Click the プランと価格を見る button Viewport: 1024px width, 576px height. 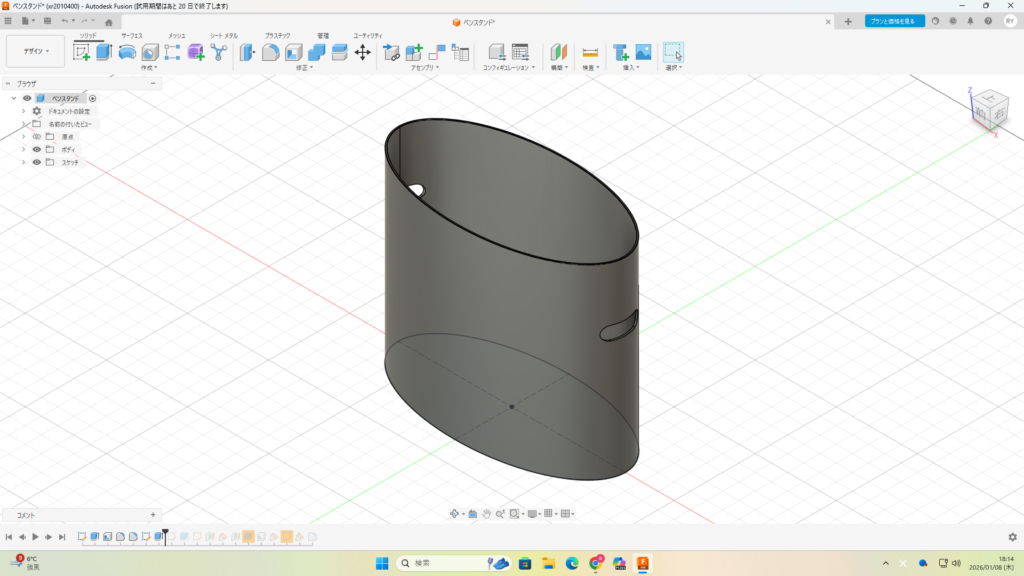(x=894, y=21)
